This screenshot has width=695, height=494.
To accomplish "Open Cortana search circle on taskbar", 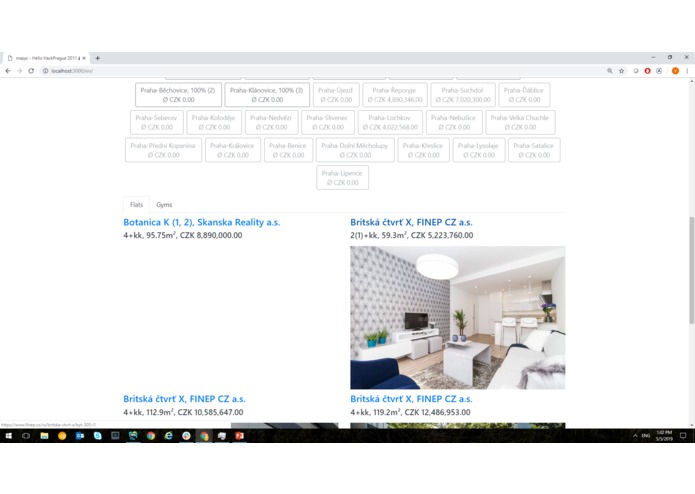I will tap(26, 436).
